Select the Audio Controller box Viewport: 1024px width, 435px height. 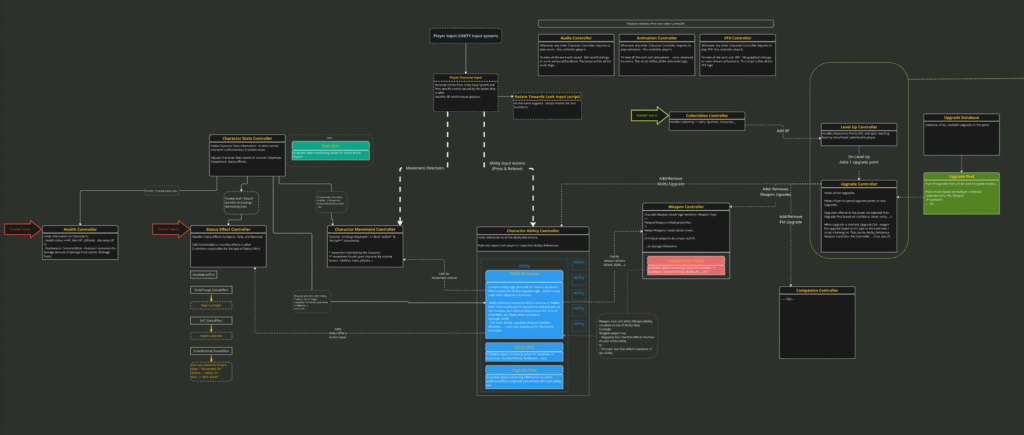click(x=576, y=57)
